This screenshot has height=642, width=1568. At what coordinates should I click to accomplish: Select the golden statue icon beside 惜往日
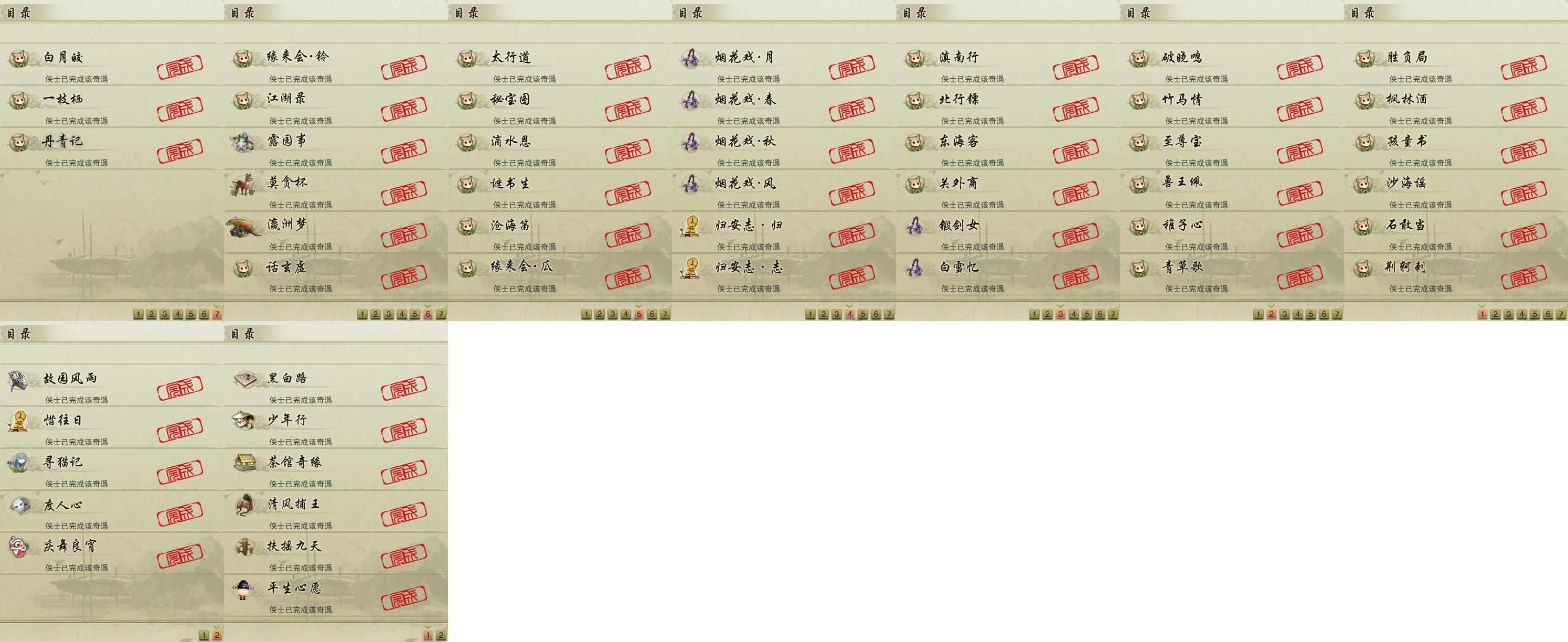point(19,421)
